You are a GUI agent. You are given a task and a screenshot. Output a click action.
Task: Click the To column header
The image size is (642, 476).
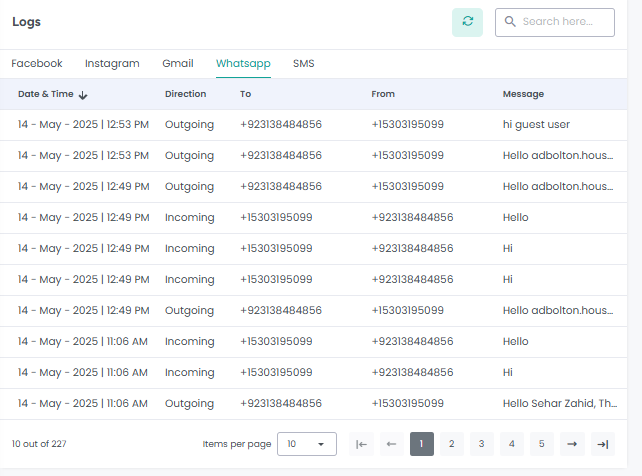(245, 94)
